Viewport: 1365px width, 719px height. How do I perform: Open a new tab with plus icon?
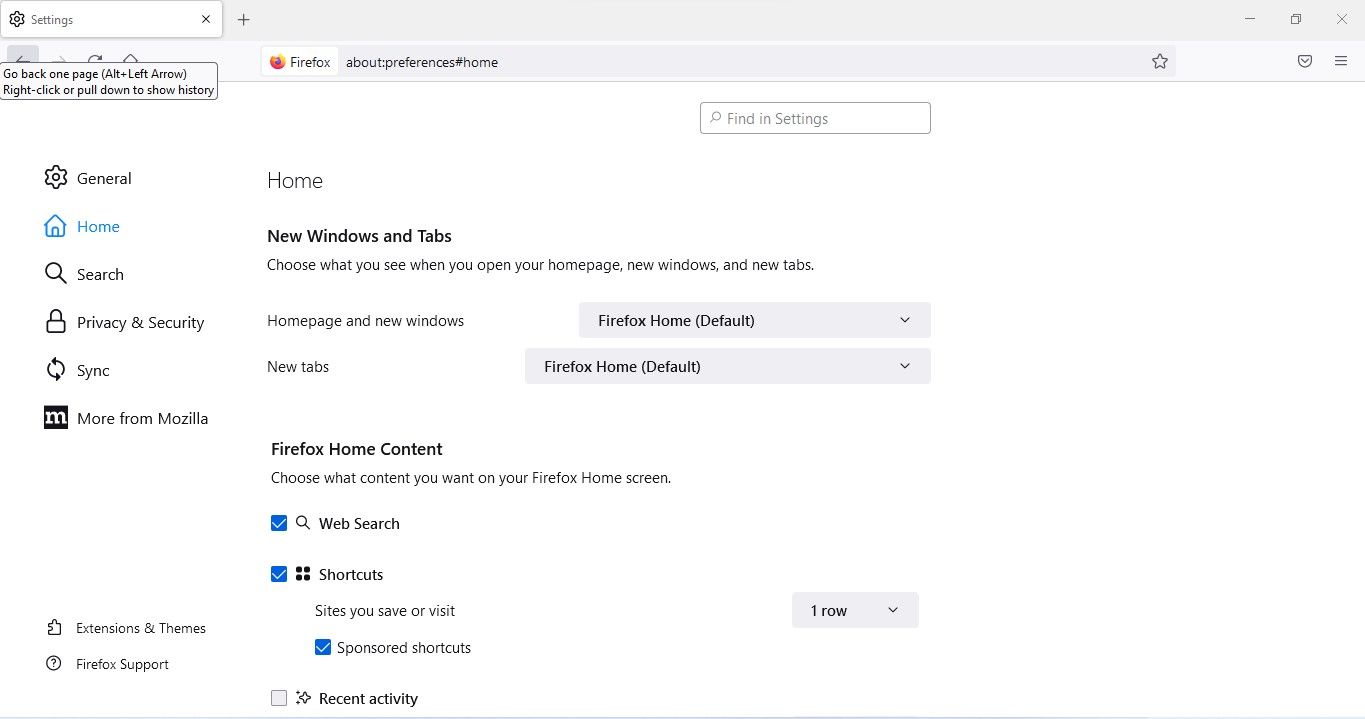pos(244,20)
